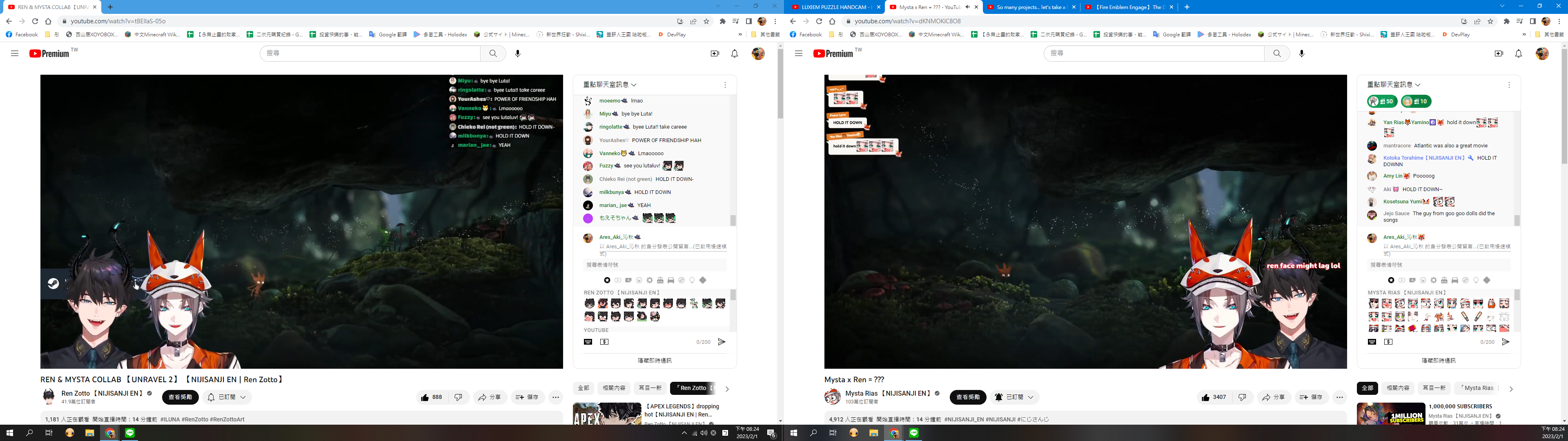Screen dimensions: 1568x441
Task: Mute the Mysta x Ren tab audio
Action: tap(968, 7)
